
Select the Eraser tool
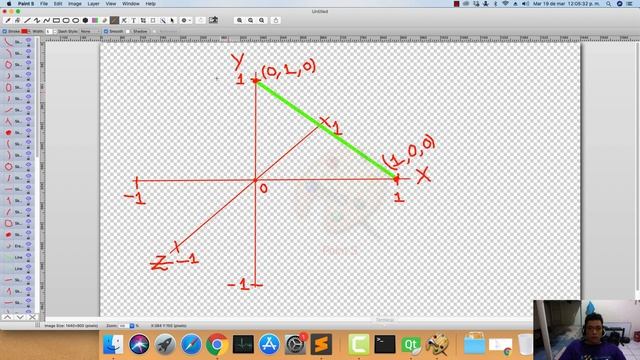[104, 20]
